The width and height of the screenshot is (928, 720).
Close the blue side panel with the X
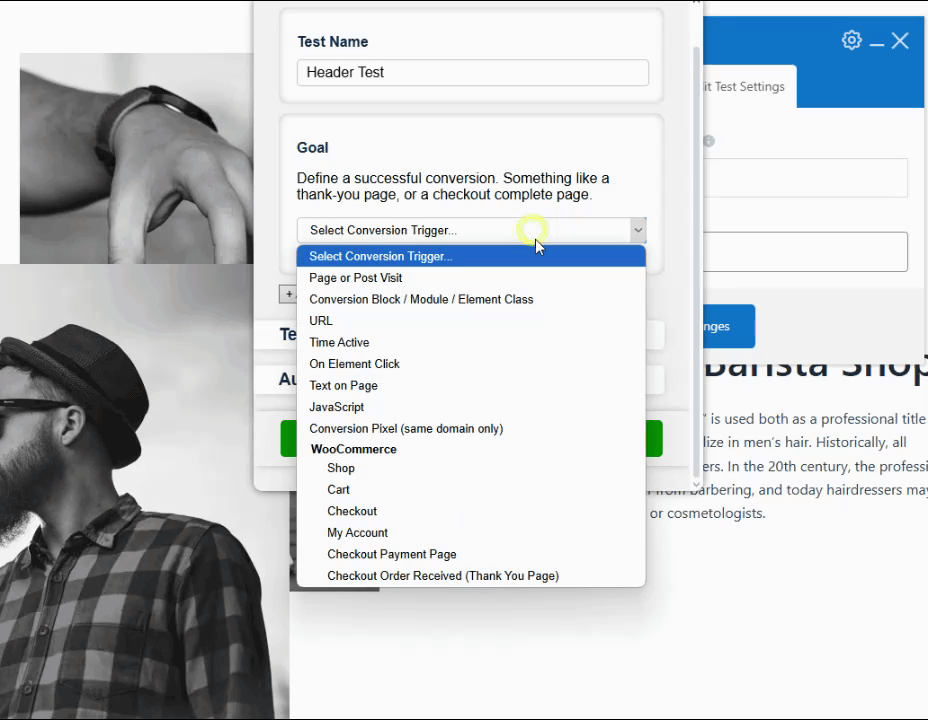900,40
